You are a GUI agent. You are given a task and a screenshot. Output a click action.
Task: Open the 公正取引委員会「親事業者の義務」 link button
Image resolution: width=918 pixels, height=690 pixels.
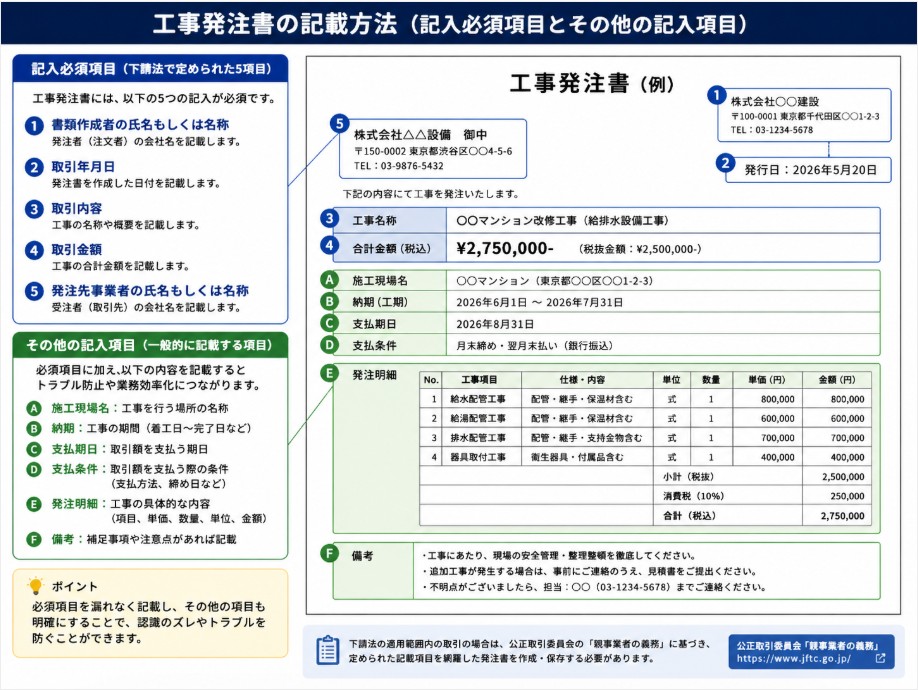tap(811, 651)
